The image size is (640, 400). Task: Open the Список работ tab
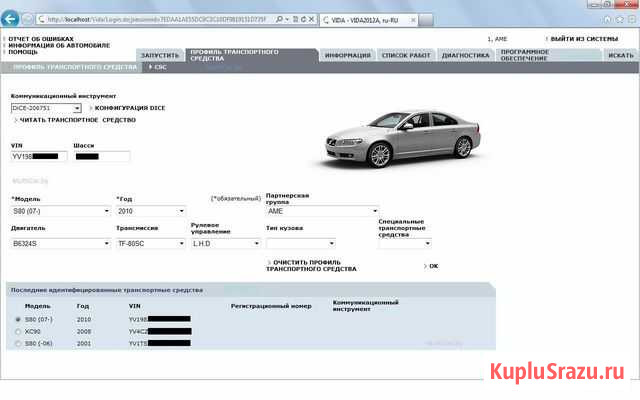pyautogui.click(x=406, y=56)
